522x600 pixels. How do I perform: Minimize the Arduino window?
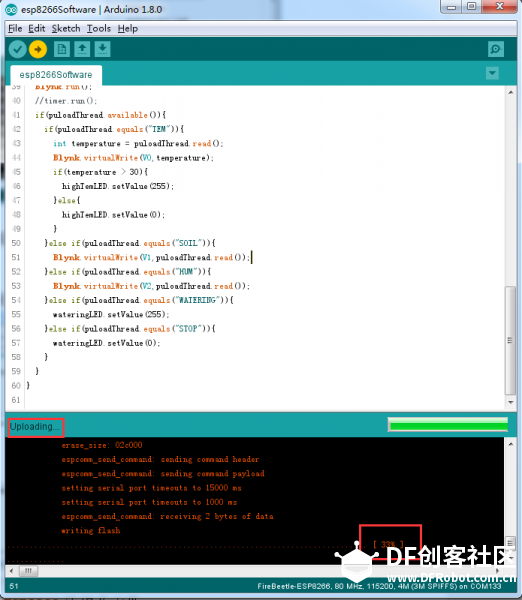(452, 7)
